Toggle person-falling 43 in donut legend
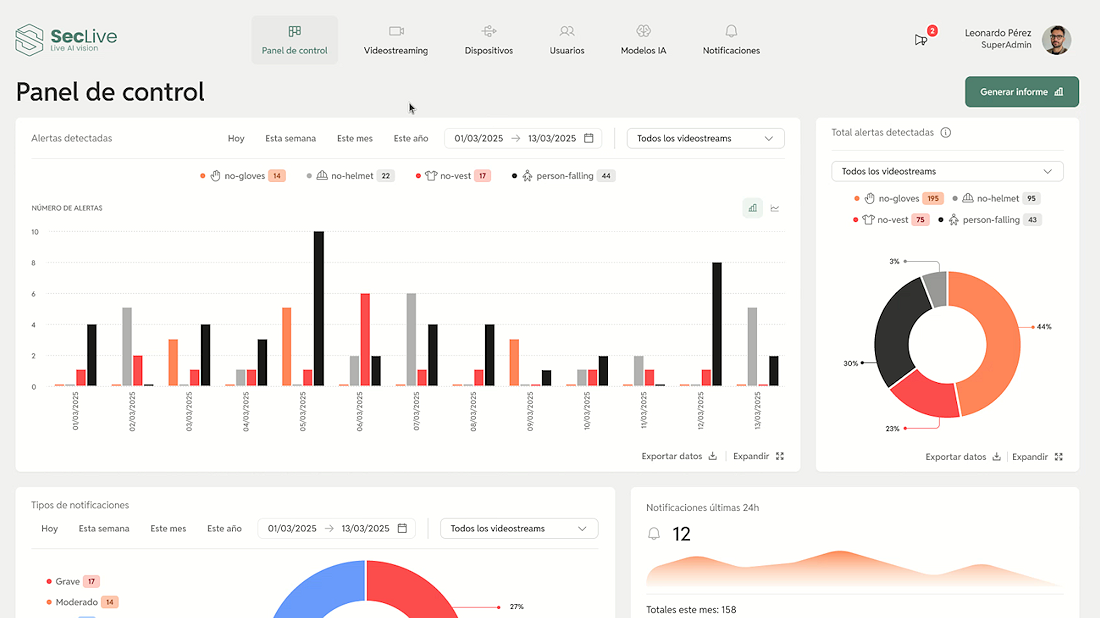 (990, 220)
